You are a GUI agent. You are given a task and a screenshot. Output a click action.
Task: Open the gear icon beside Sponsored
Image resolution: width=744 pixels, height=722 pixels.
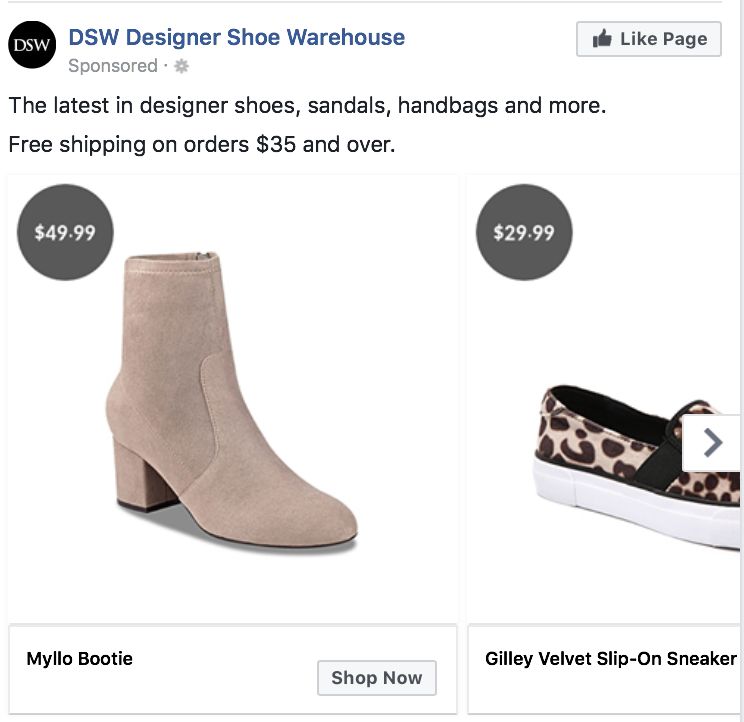click(x=181, y=67)
